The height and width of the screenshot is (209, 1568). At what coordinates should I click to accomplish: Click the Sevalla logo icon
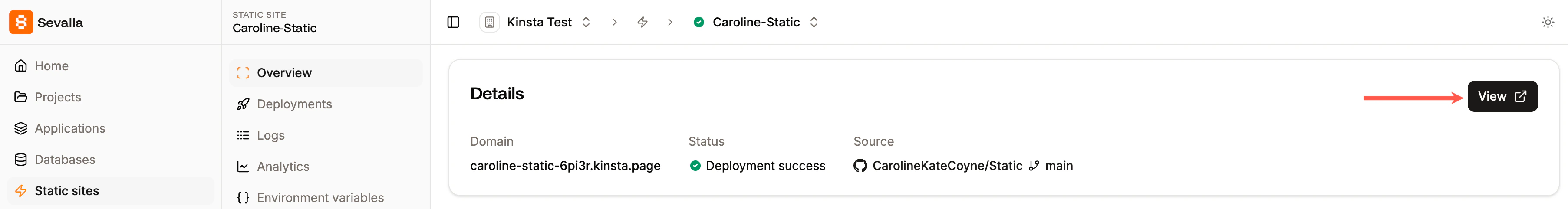21,23
